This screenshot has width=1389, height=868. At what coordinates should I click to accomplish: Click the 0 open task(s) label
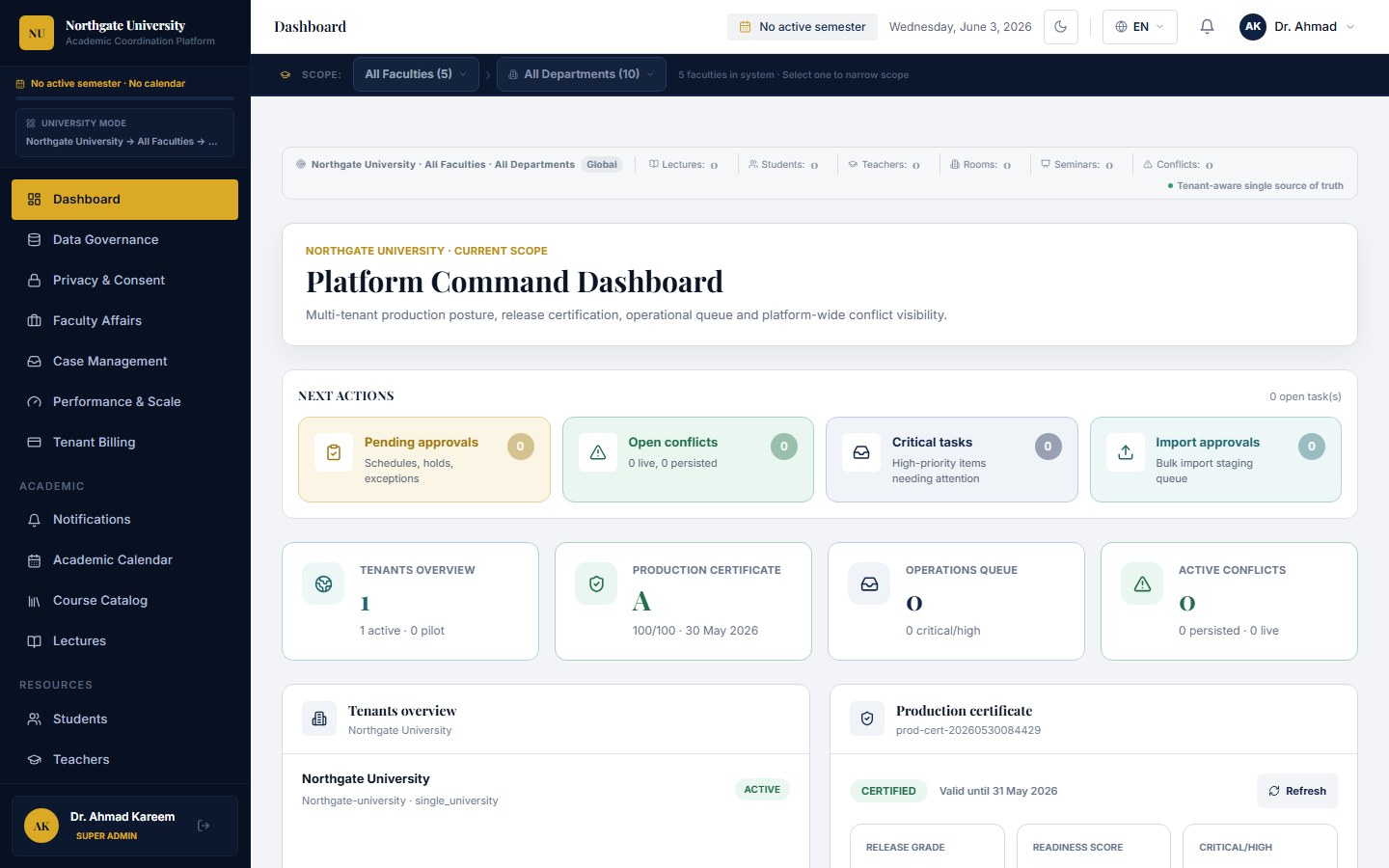click(1305, 396)
